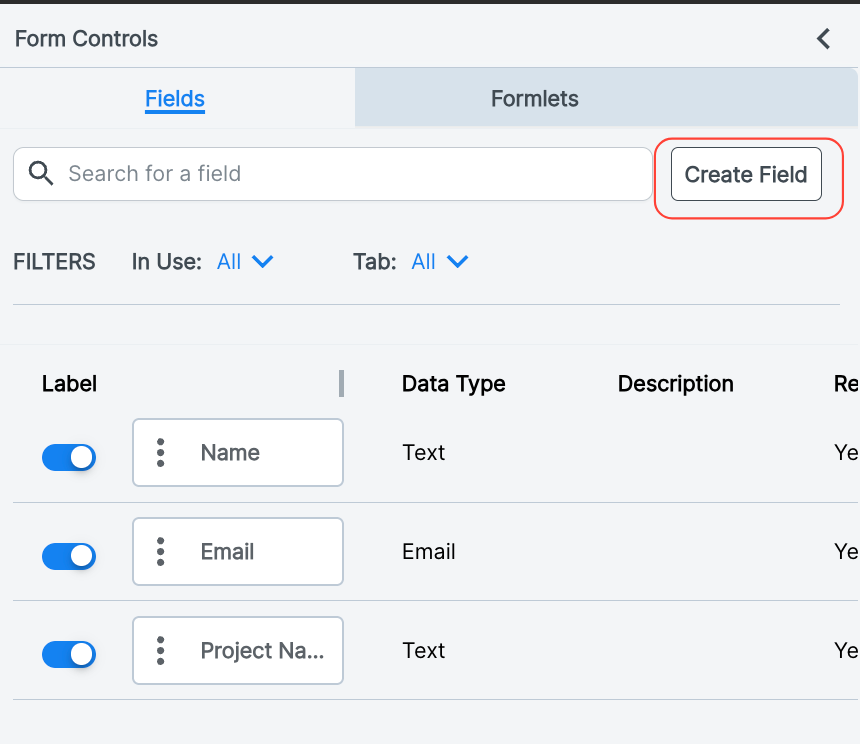
Task: Click the chevron next to Tab: All
Action: (457, 262)
